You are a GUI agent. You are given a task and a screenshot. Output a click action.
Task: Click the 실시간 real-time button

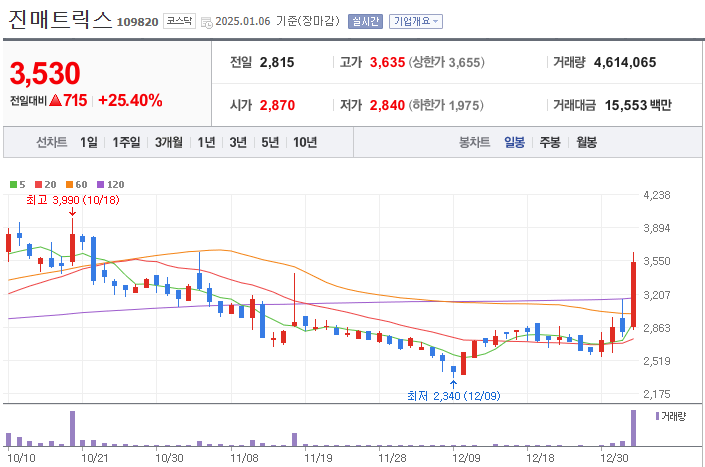[x=365, y=21]
